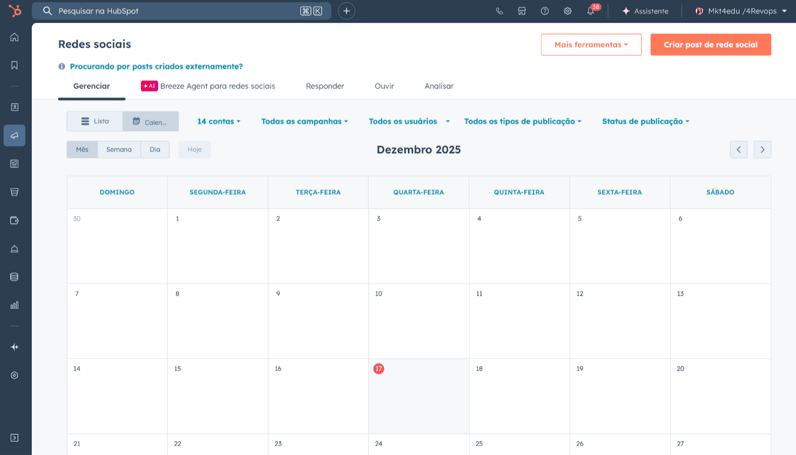Click the SEXTA-FEIRA column header
The image size is (796, 455).
(x=619, y=192)
